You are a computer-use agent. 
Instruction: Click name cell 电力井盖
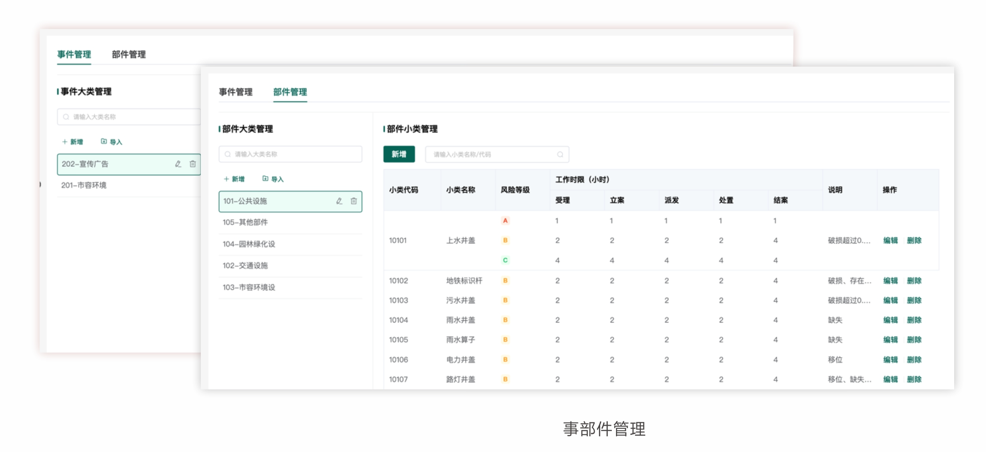460,360
